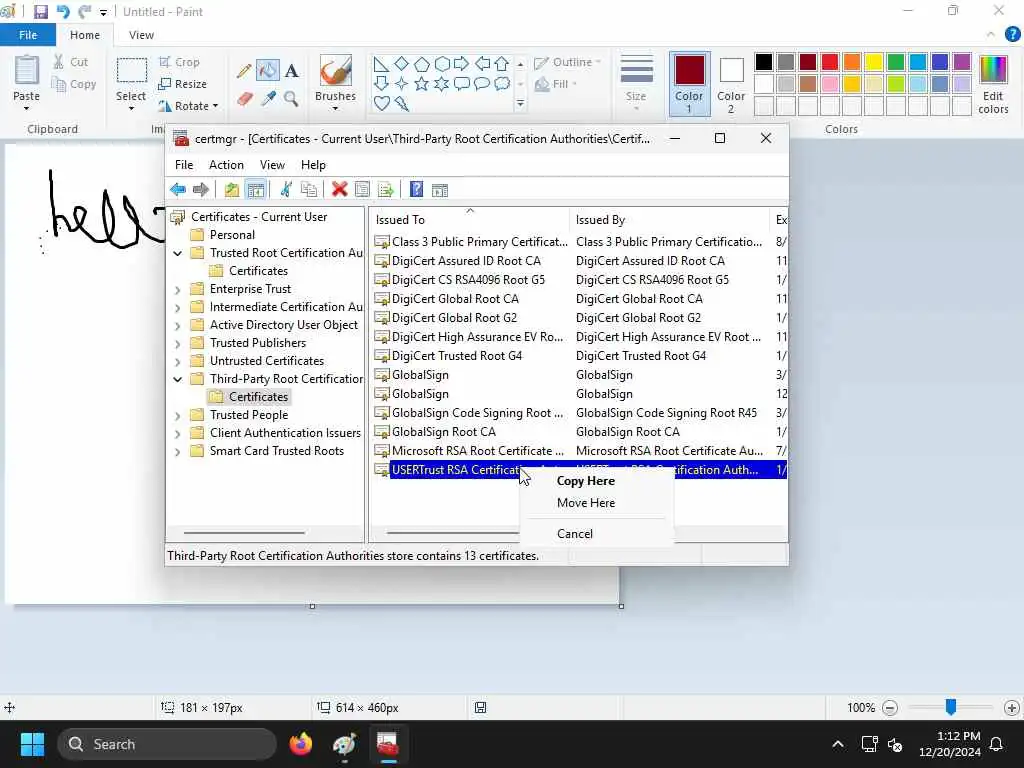
Task: Open the Action menu in certmgr
Action: point(226,165)
